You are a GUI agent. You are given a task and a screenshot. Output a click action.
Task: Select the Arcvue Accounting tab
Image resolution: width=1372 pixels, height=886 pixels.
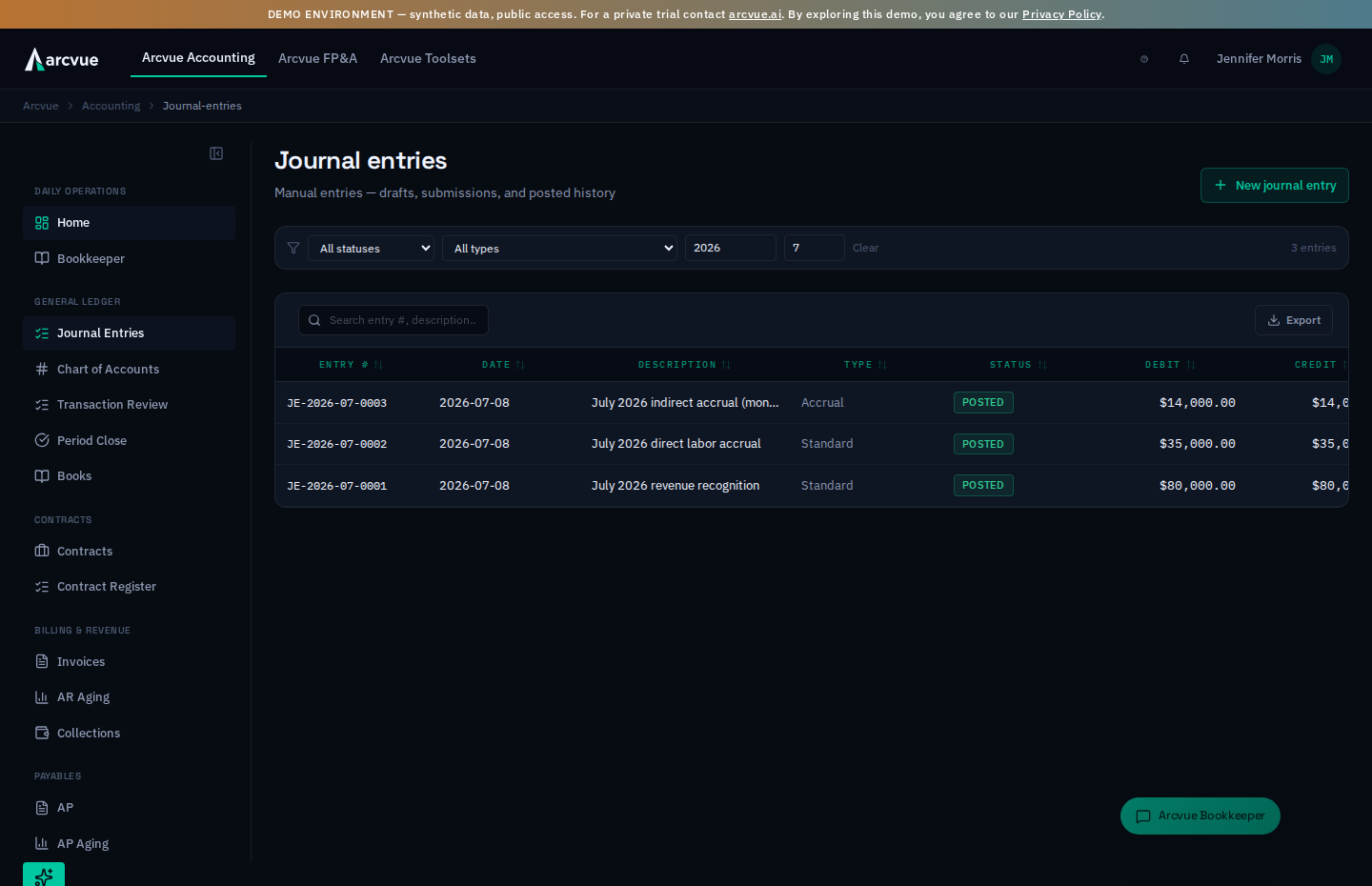(x=198, y=58)
